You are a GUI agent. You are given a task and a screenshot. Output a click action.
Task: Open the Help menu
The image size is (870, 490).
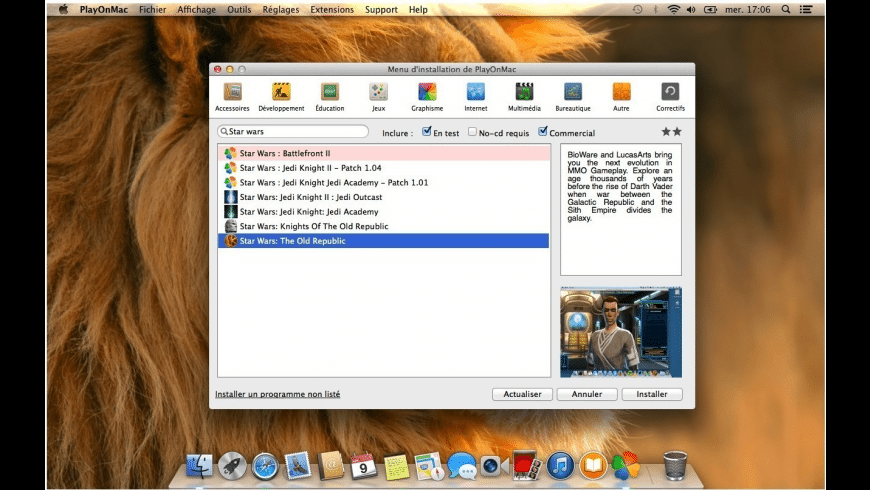418,9
